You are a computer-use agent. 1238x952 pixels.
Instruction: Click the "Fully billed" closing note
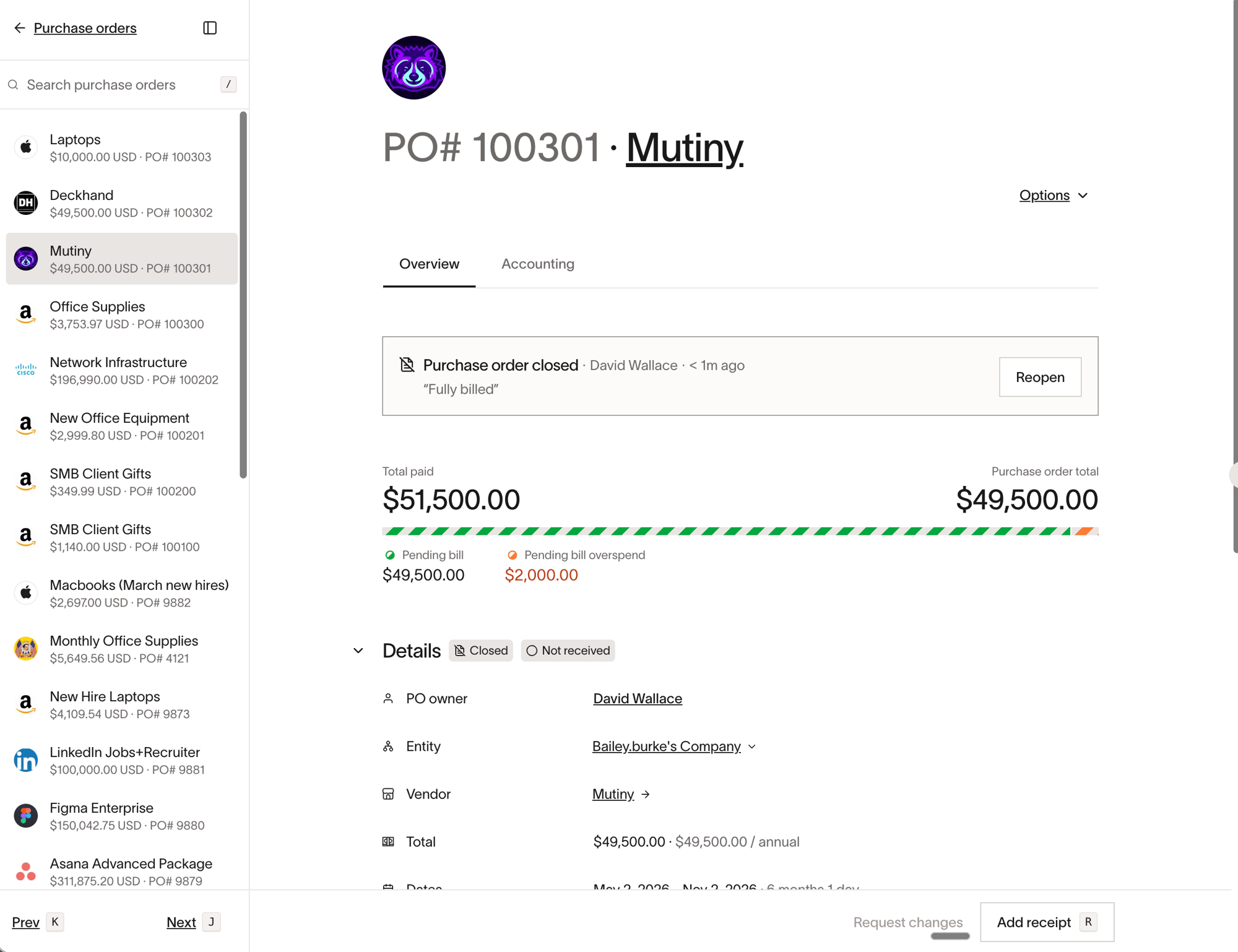click(x=461, y=389)
